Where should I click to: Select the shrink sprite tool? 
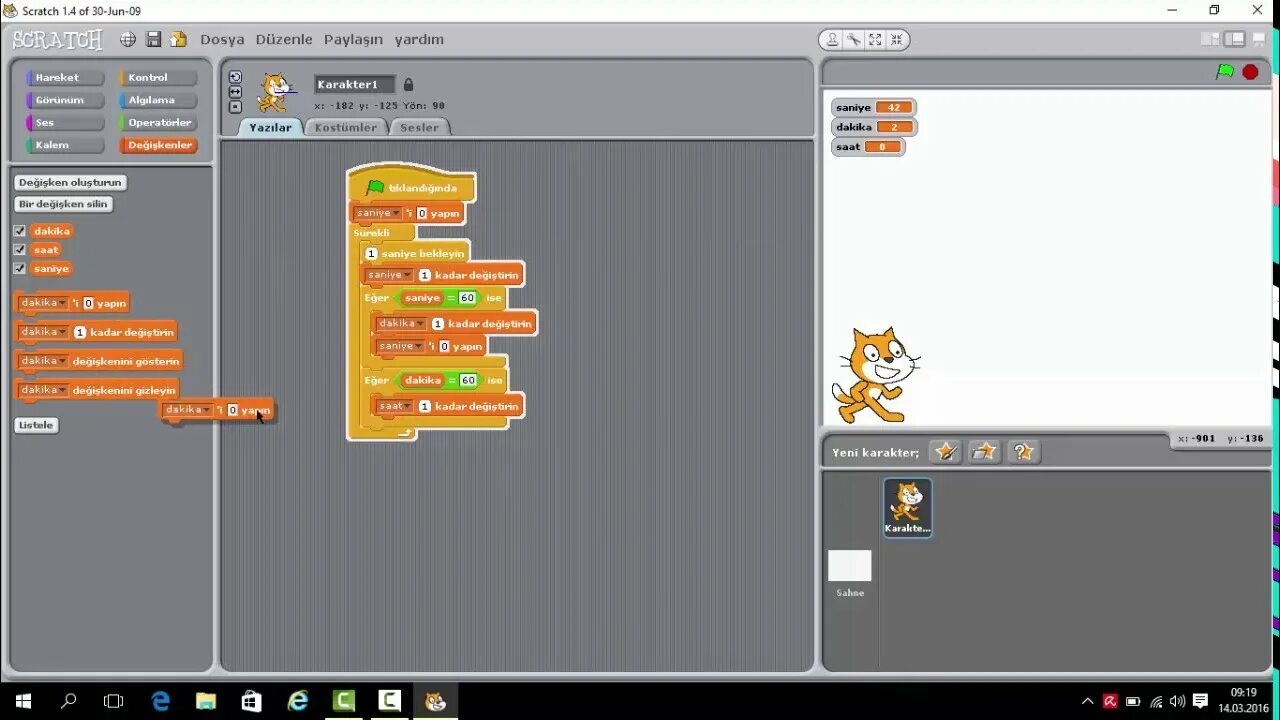(x=896, y=40)
